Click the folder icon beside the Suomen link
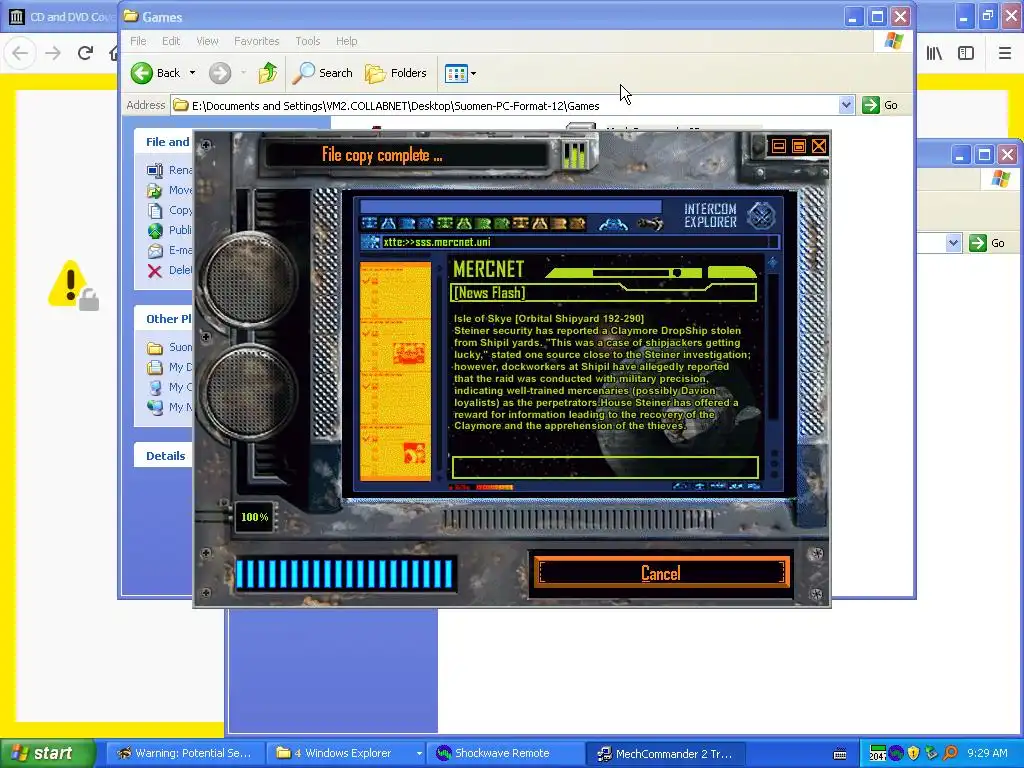The image size is (1024, 768). [x=155, y=347]
